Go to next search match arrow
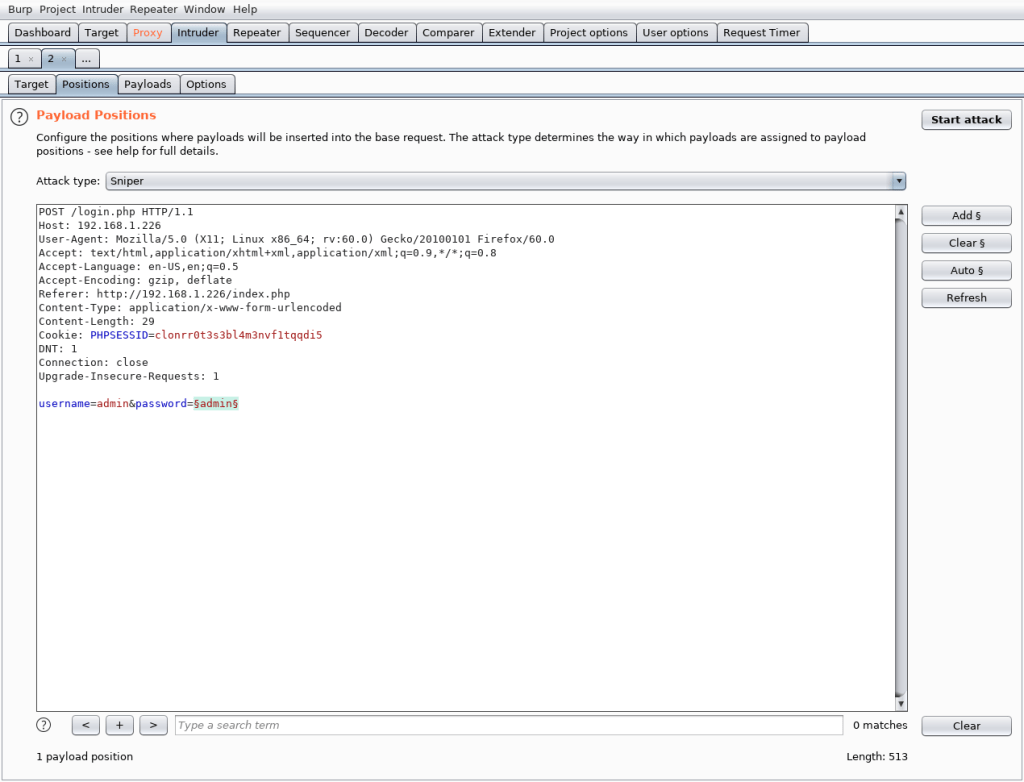 coord(153,725)
